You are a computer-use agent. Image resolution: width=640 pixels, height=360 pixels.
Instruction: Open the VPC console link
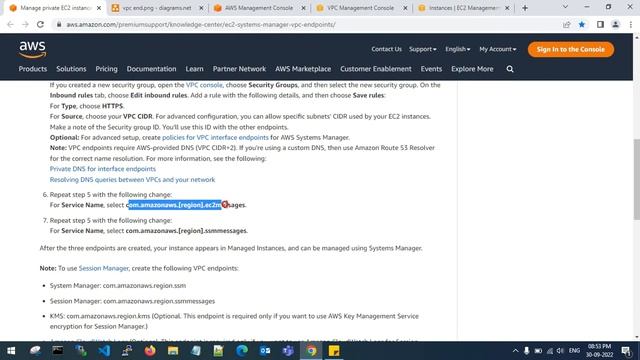coord(204,85)
